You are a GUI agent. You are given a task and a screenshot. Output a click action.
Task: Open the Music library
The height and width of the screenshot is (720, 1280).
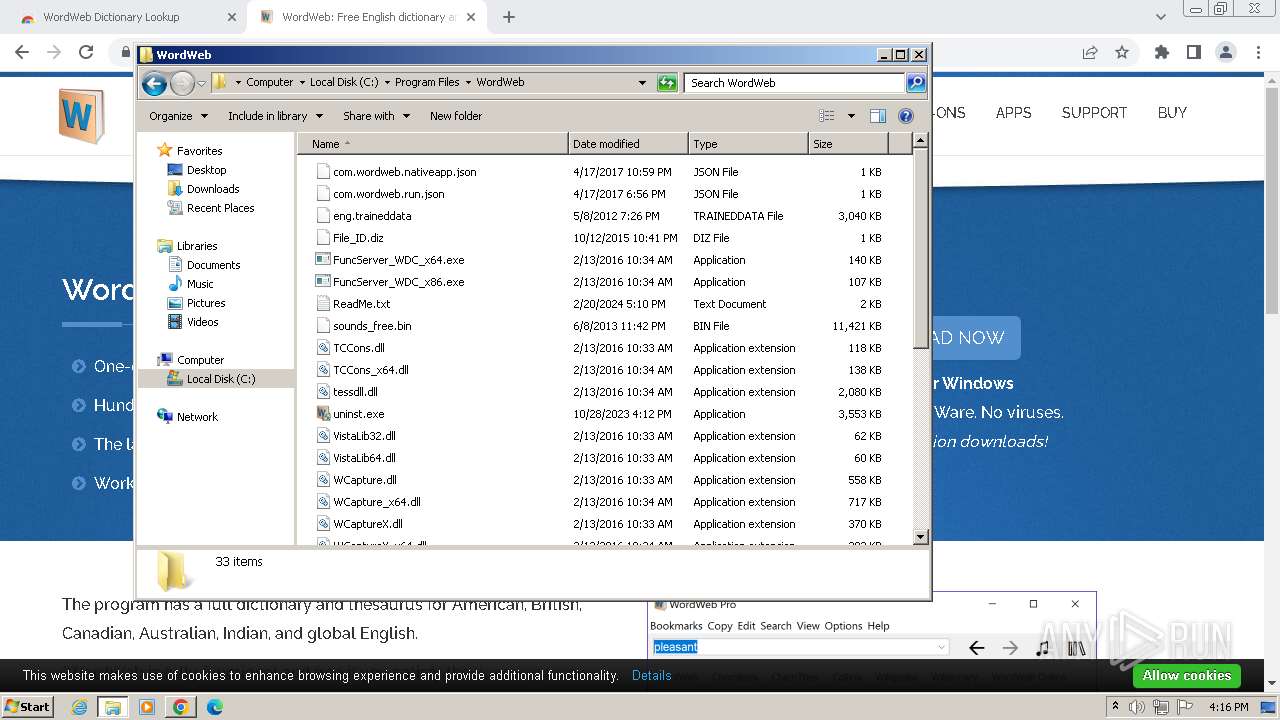[200, 284]
